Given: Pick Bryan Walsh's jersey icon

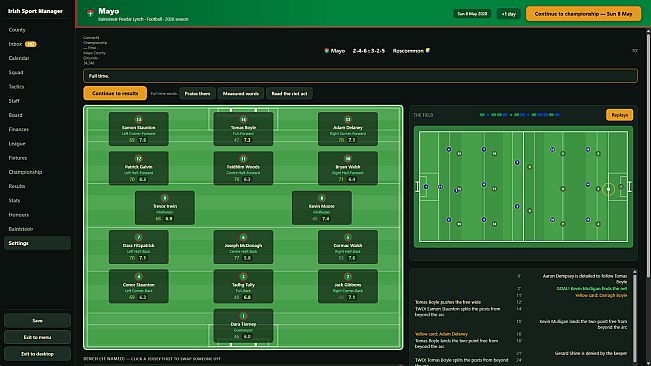Looking at the screenshot, I should [348, 159].
